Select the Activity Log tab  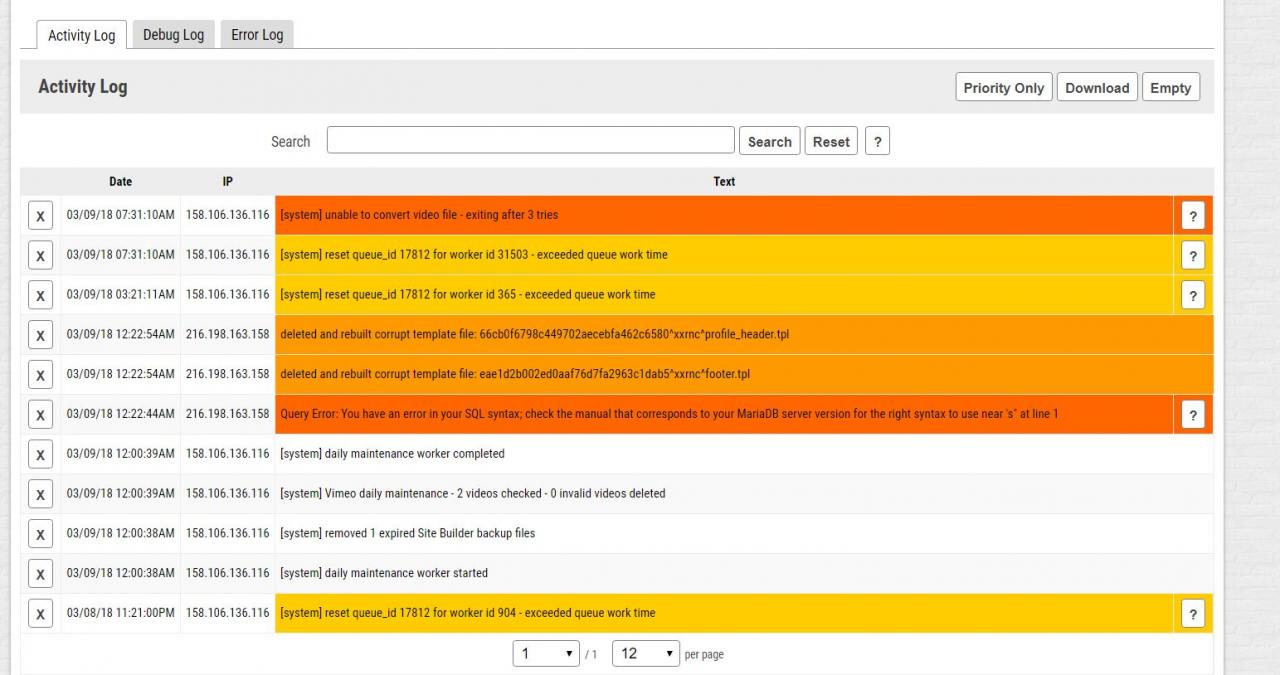coord(82,36)
